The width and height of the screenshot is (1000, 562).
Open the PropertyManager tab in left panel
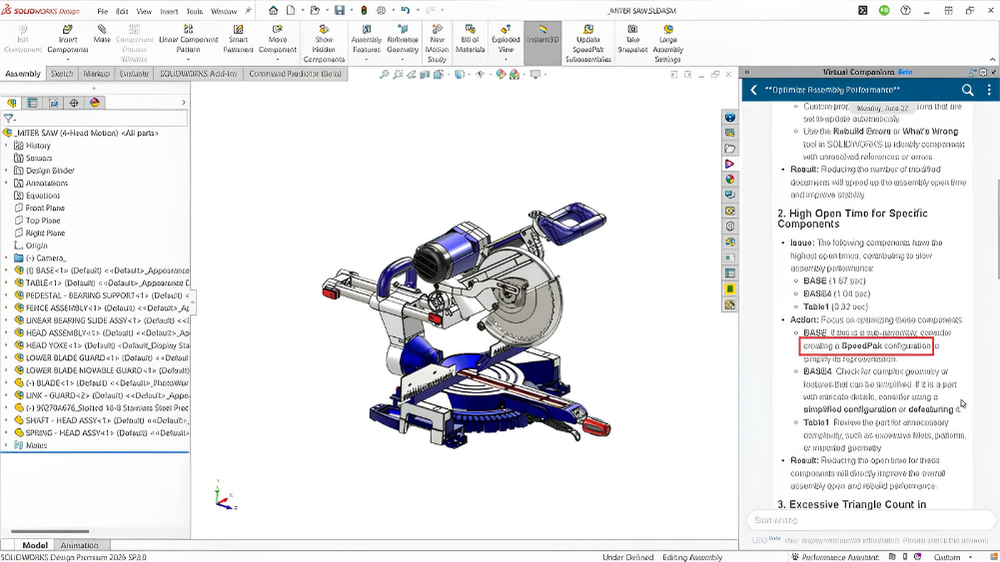[33, 103]
